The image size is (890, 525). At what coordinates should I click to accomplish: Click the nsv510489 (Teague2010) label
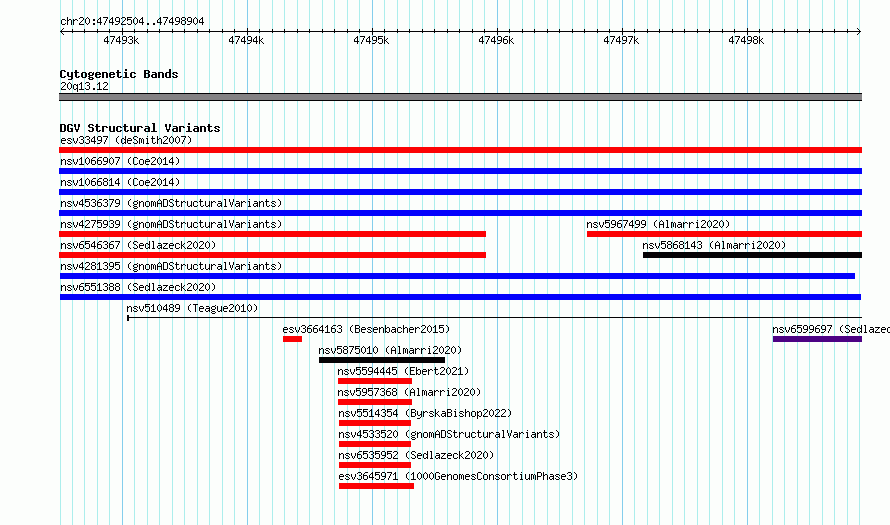192,308
